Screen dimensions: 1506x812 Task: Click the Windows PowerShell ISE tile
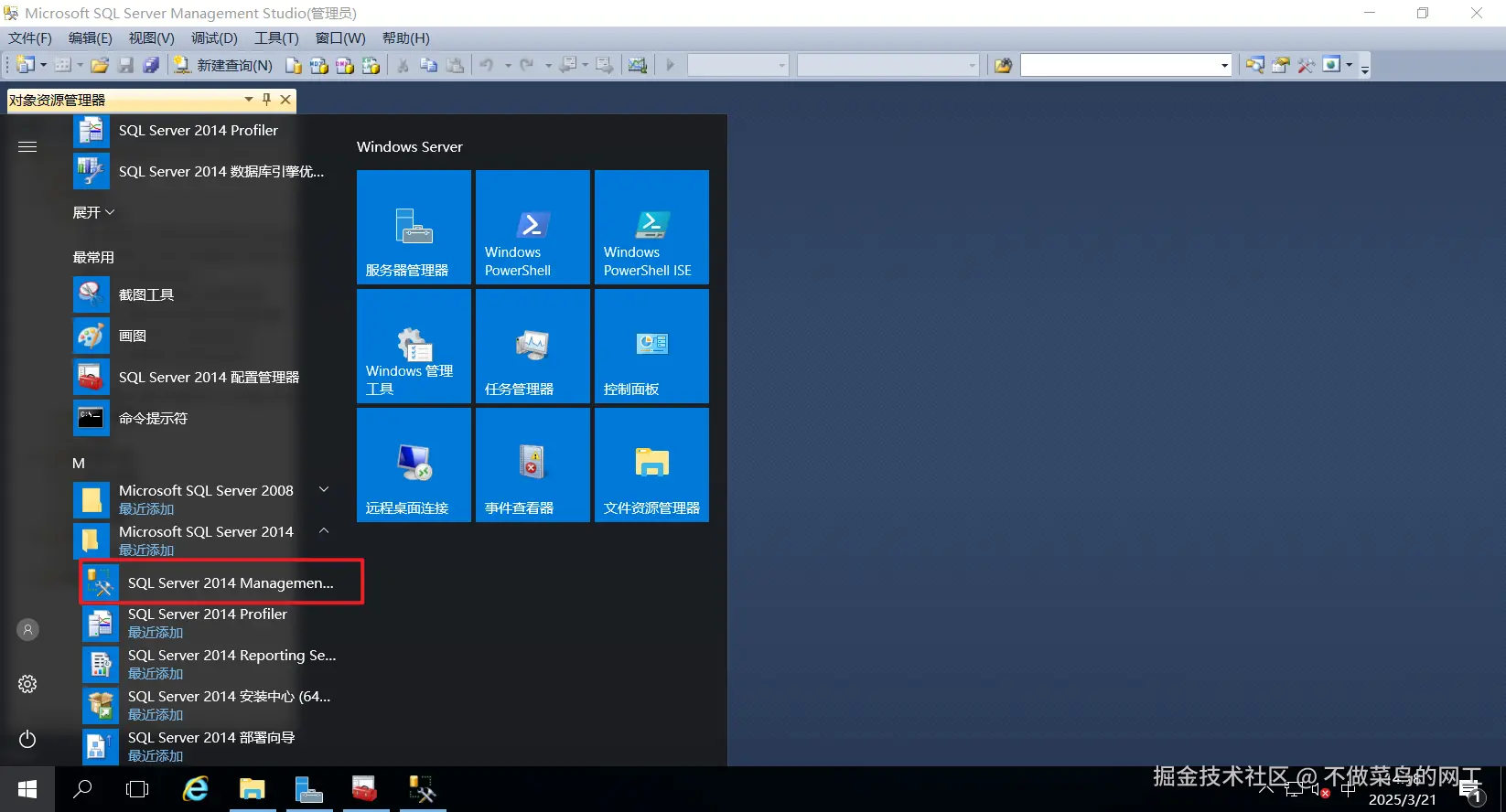(651, 227)
